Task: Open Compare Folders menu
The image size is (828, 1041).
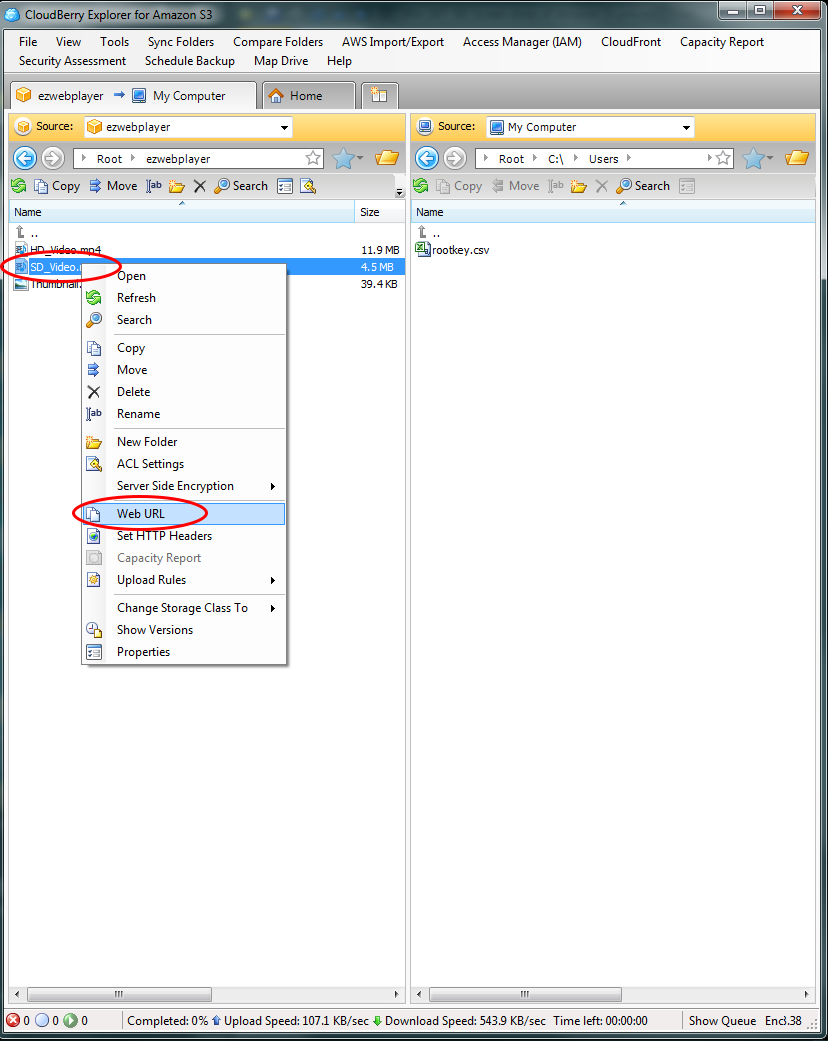Action: [x=278, y=42]
